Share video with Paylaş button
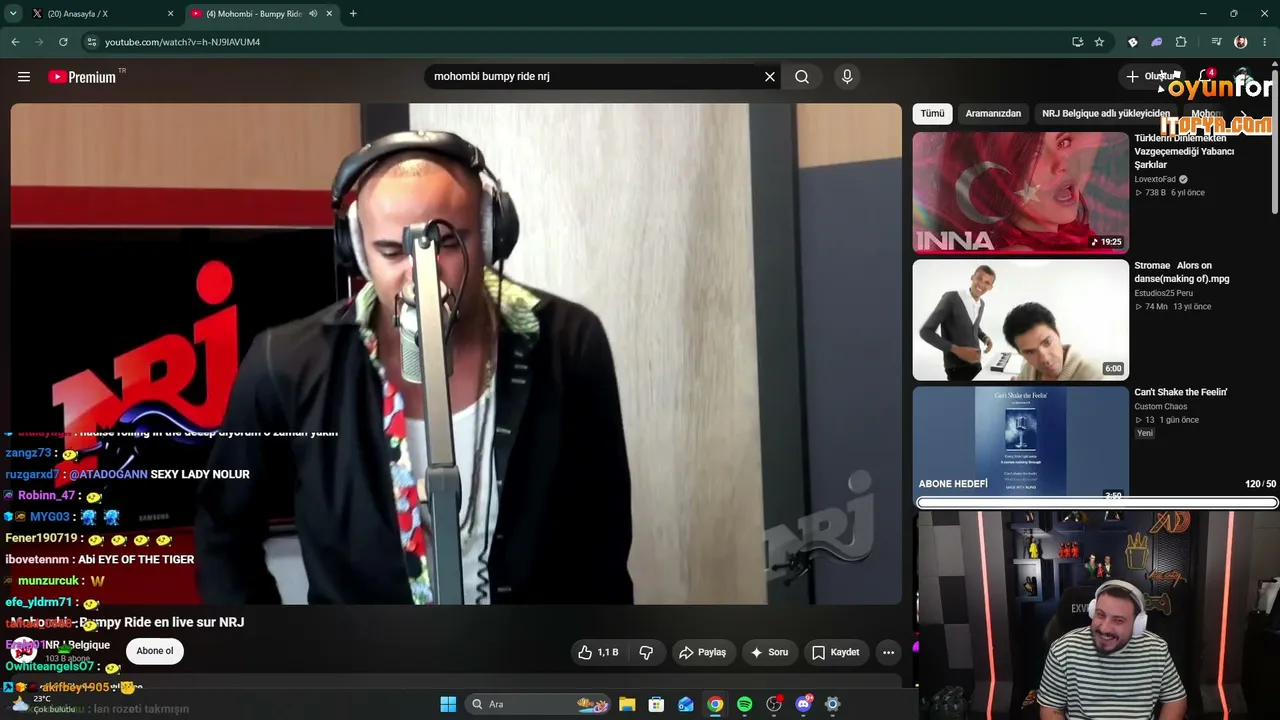 (703, 652)
